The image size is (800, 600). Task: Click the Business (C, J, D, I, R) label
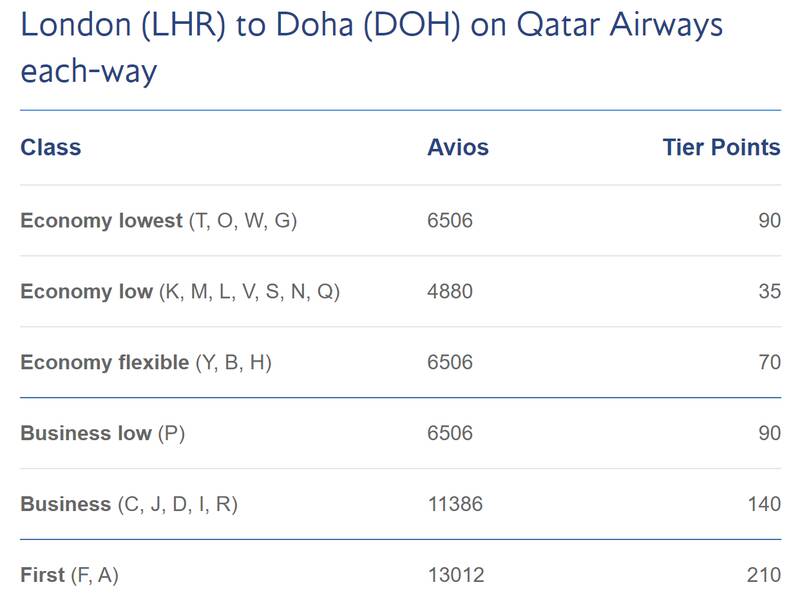[x=129, y=505]
